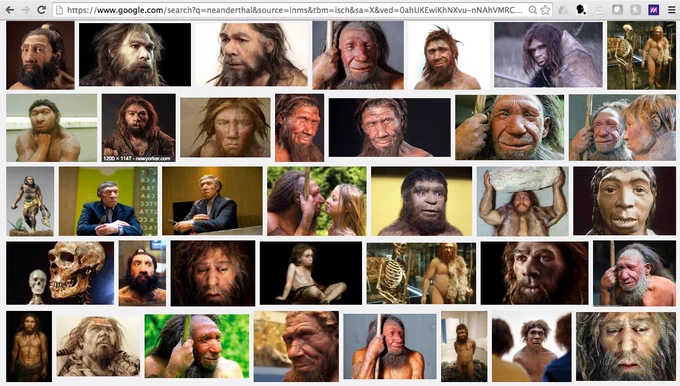Open old and young Neanderthals face-to-face image
This screenshot has width=680, height=386.
(x=622, y=128)
